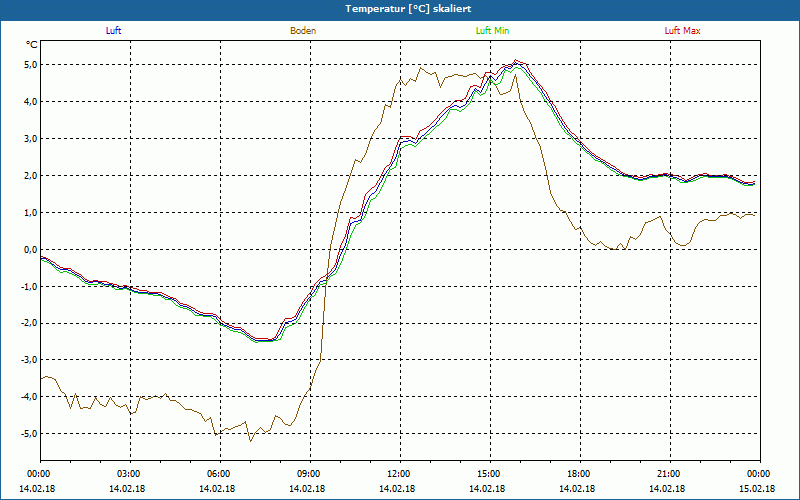Click the 4,0 y-axis value
The width and height of the screenshot is (800, 500).
[x=31, y=102]
